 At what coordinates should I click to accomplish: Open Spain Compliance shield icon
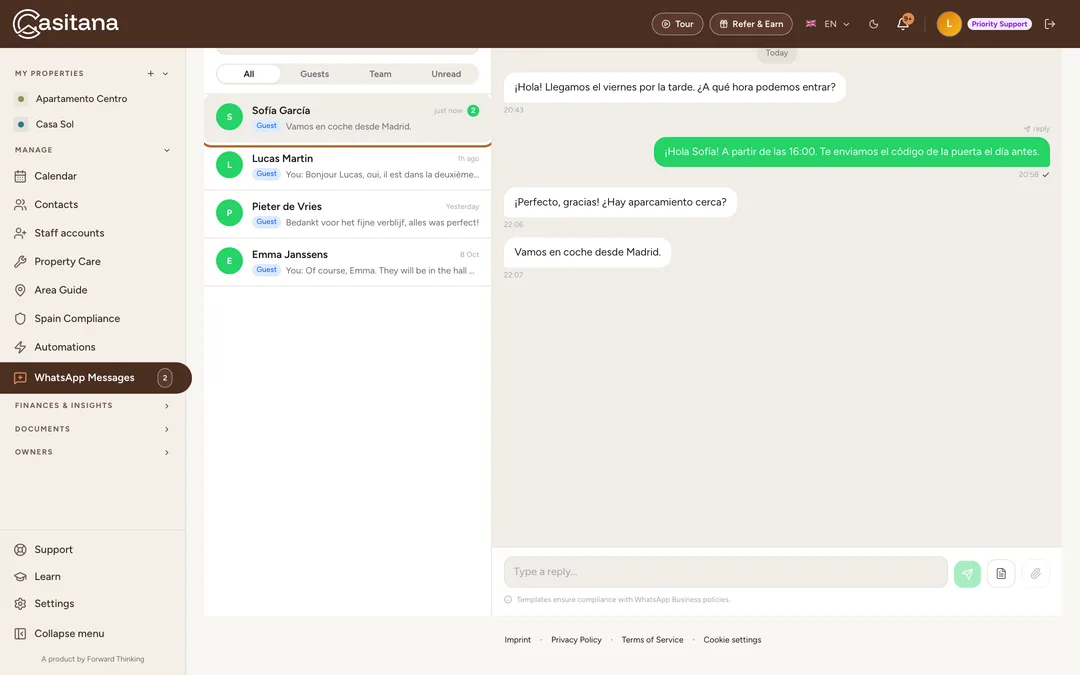coord(20,319)
